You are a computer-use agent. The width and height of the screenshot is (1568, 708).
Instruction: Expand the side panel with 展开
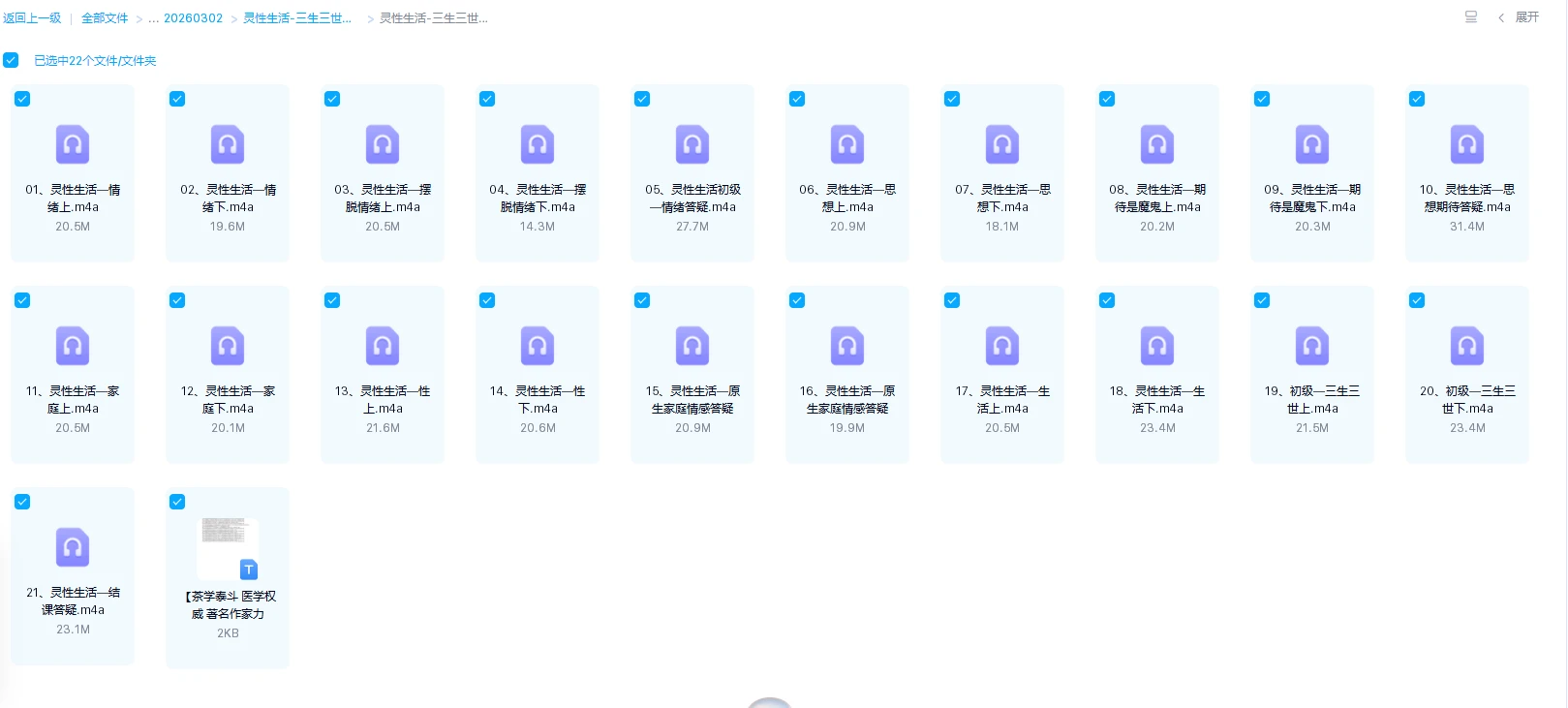pos(1519,17)
